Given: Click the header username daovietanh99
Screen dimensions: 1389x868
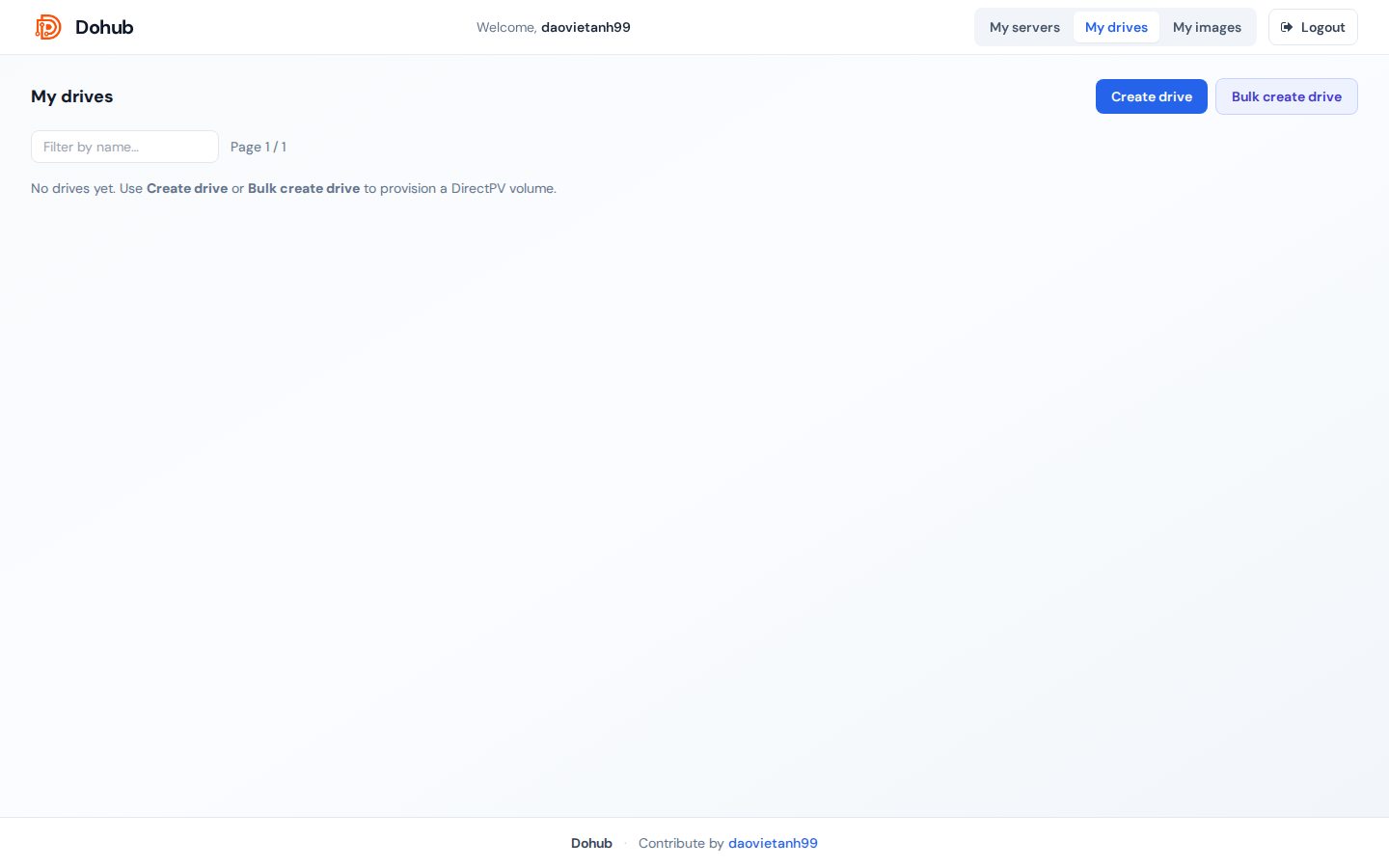Looking at the screenshot, I should (586, 27).
